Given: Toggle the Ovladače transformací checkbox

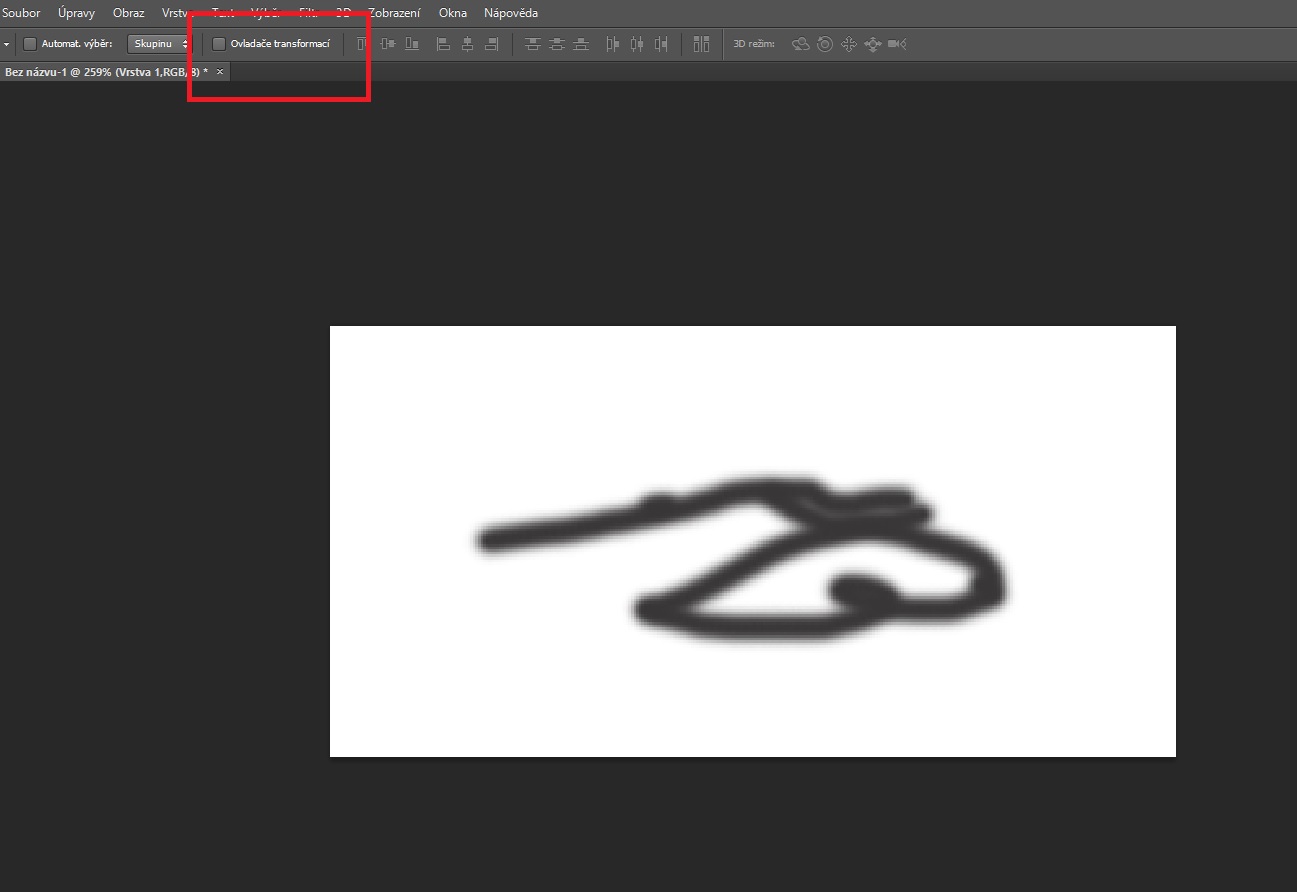Looking at the screenshot, I should coord(219,44).
